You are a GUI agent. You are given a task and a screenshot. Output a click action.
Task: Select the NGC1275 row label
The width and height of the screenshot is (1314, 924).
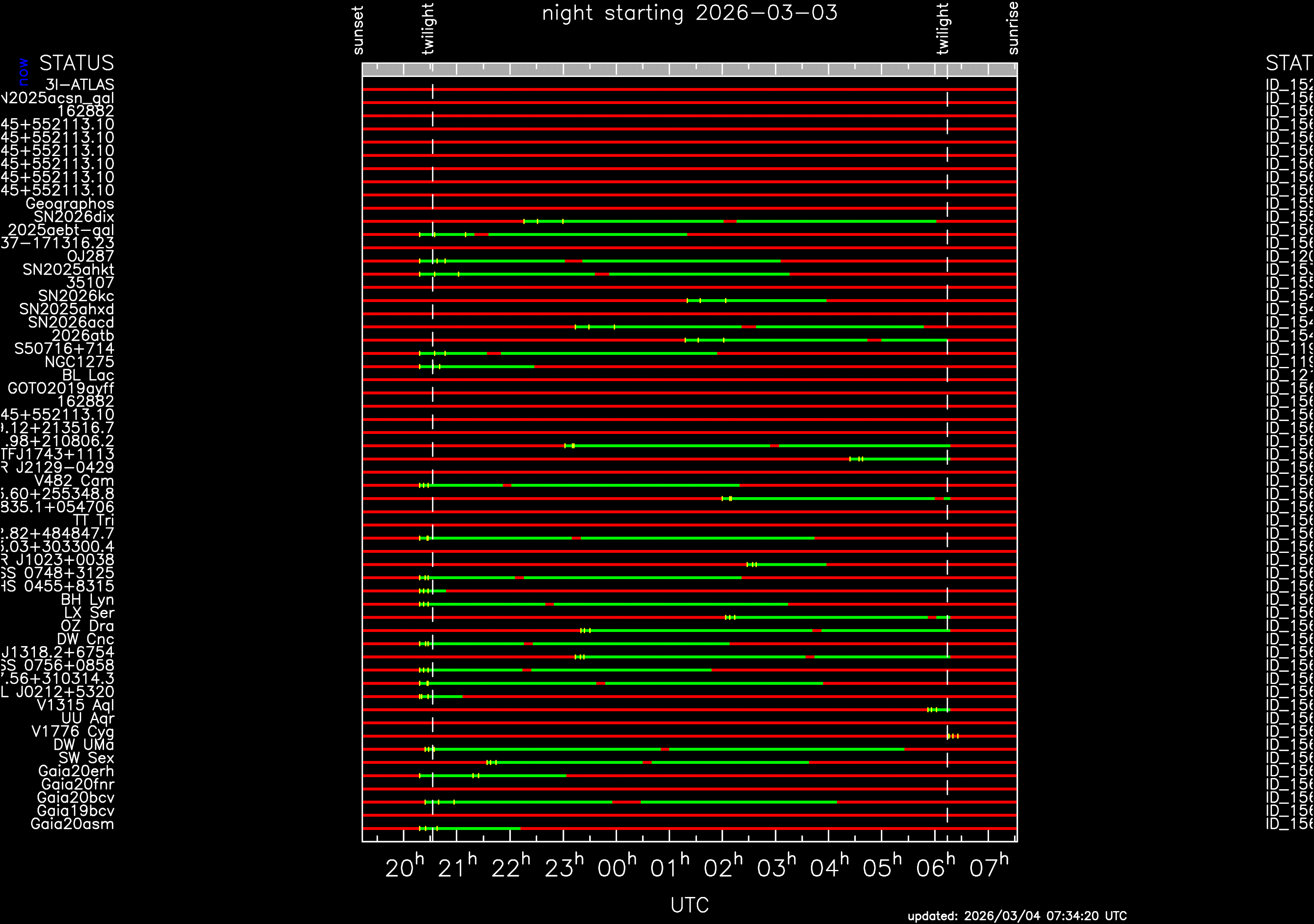coord(79,362)
